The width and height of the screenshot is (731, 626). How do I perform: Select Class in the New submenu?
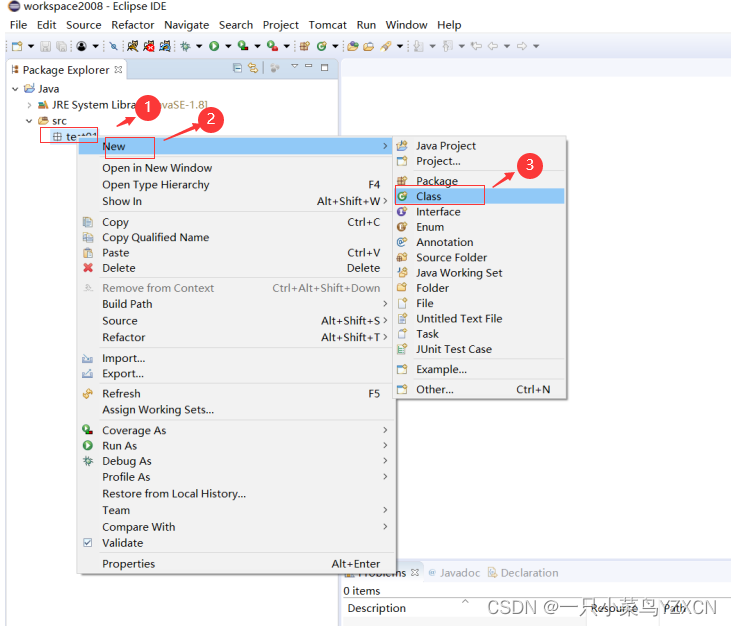[x=480, y=196]
